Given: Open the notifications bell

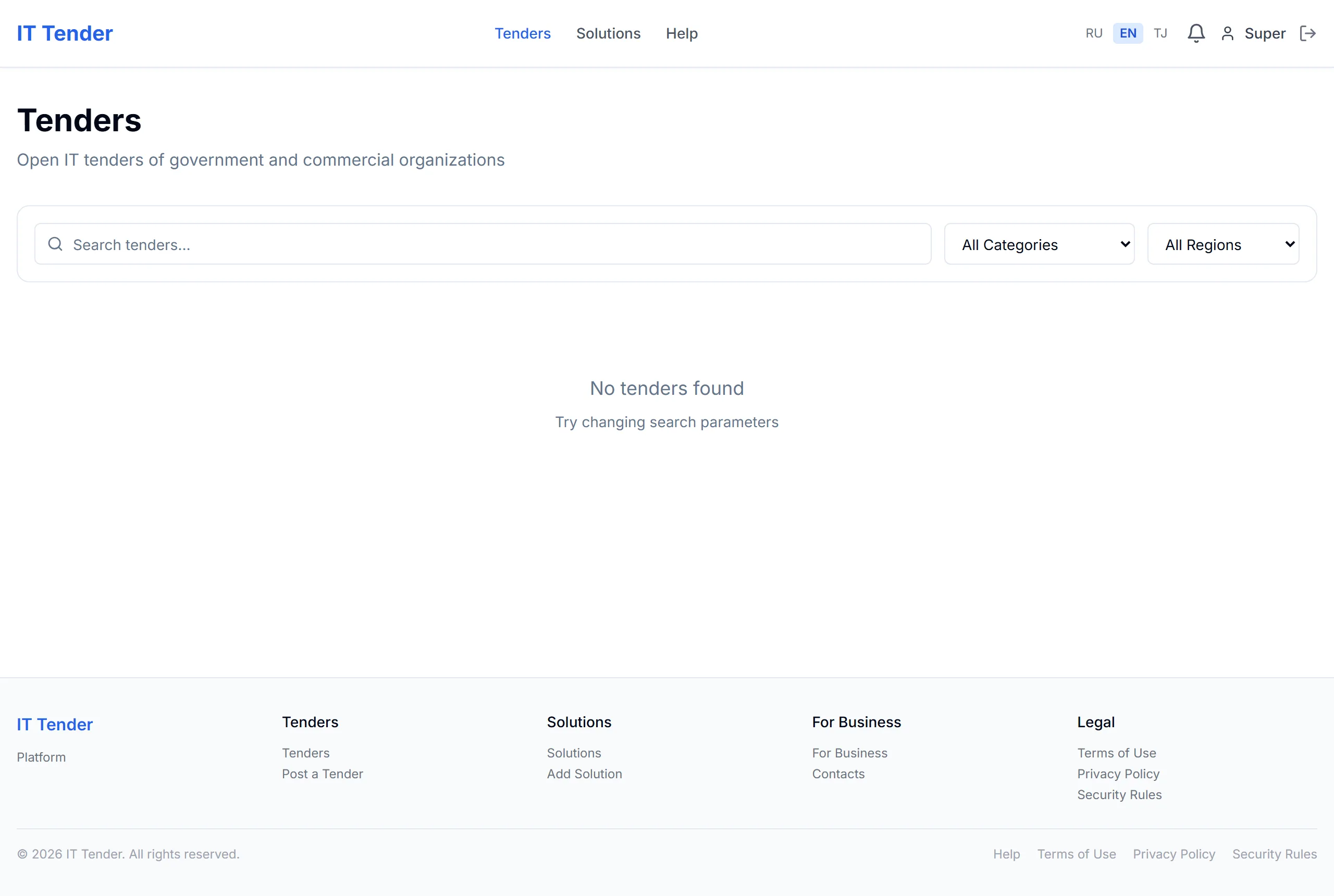Looking at the screenshot, I should coord(1196,33).
